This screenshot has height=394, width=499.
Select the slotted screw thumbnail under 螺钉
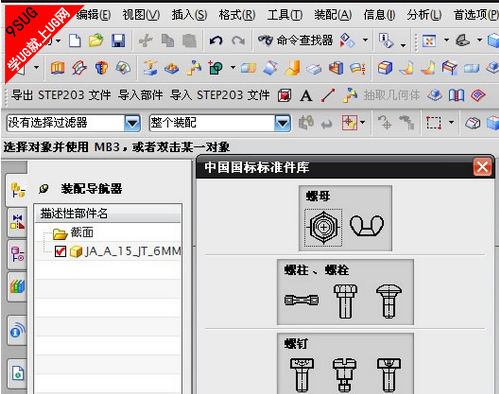(345, 375)
